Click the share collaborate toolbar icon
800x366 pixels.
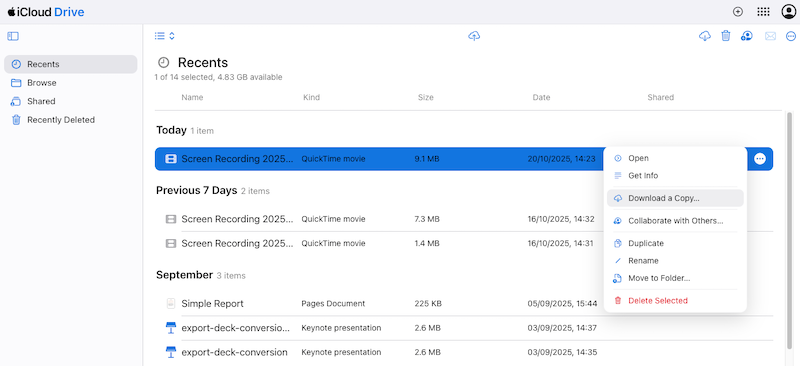pos(747,36)
